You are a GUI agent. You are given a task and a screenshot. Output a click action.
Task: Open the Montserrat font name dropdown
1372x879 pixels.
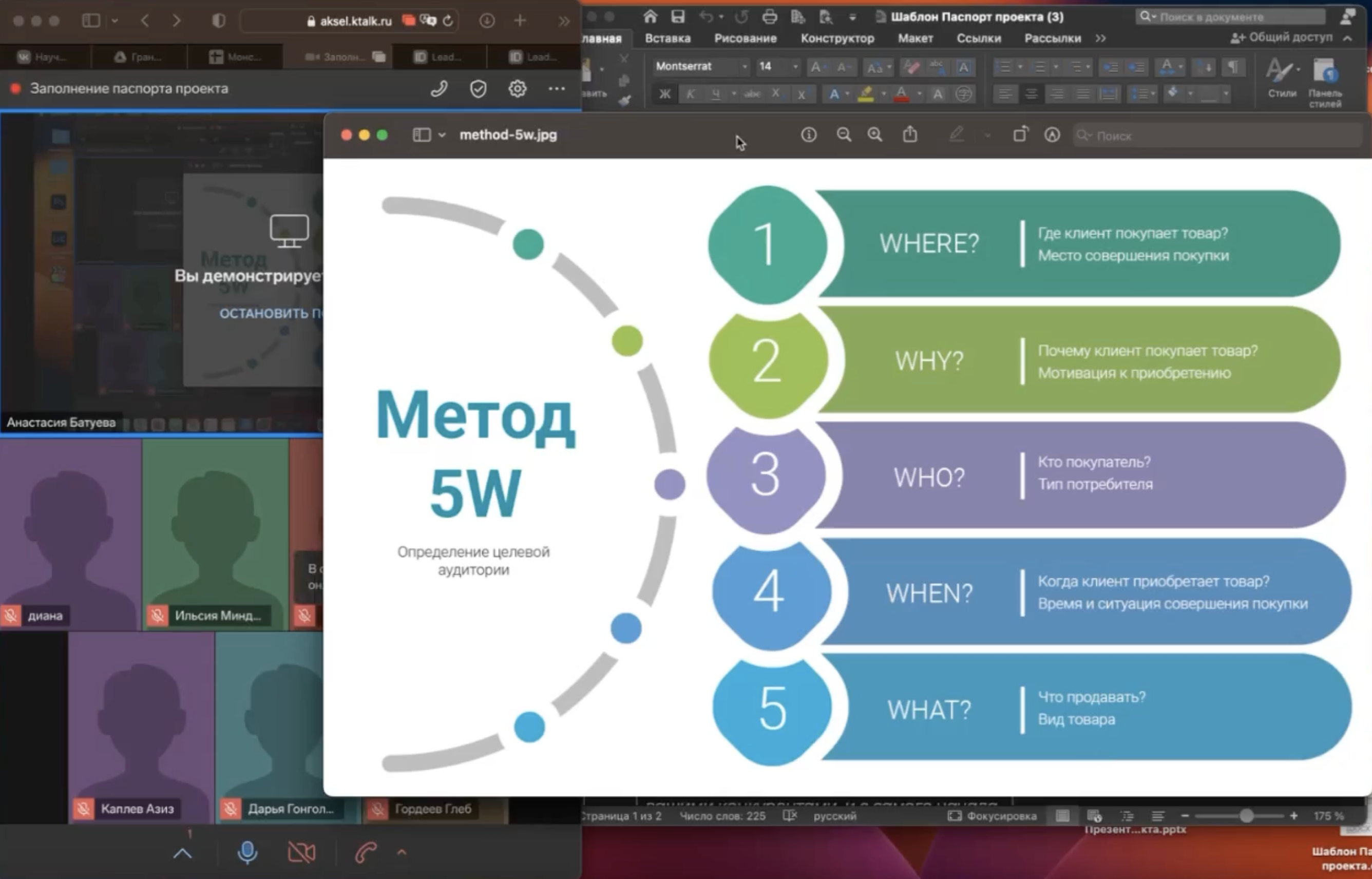click(744, 67)
